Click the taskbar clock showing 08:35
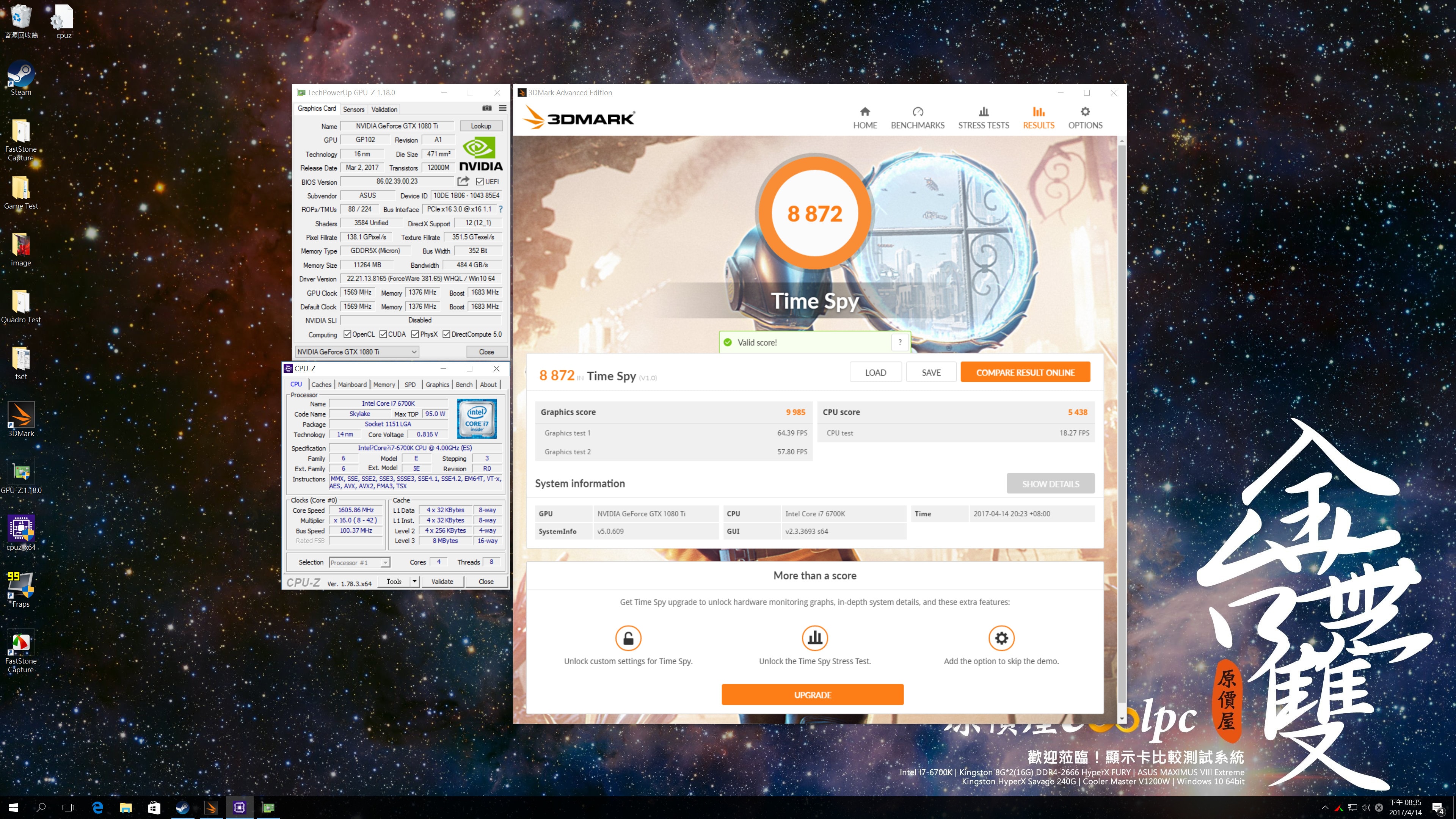 (x=1405, y=808)
